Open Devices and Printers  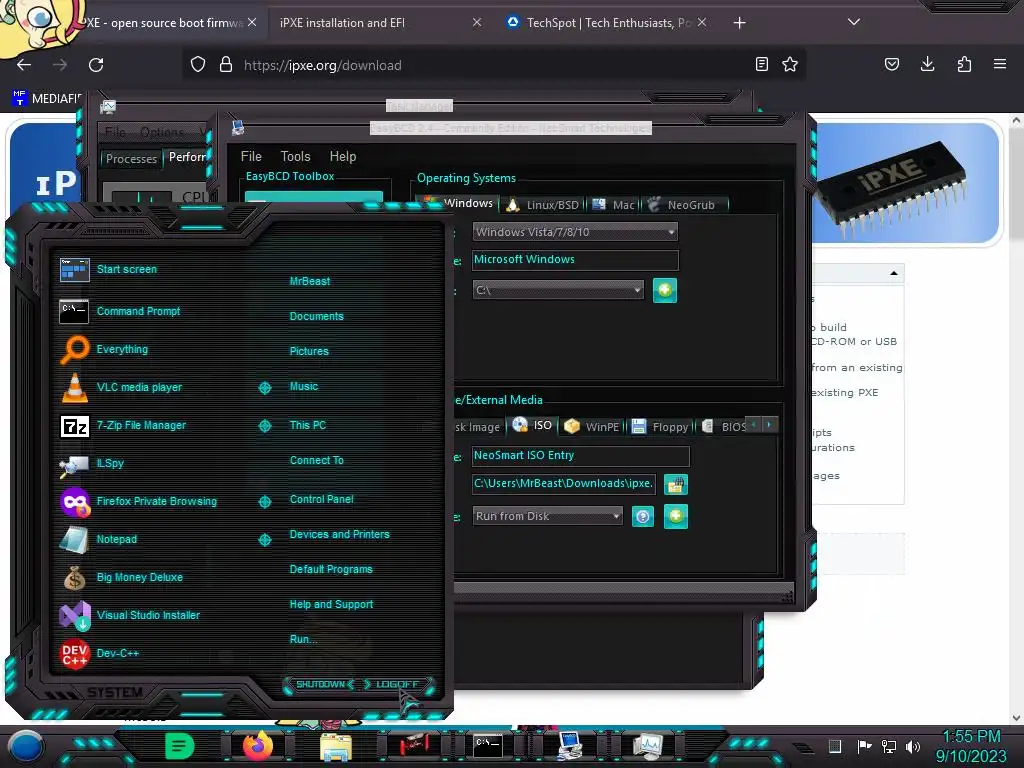339,534
